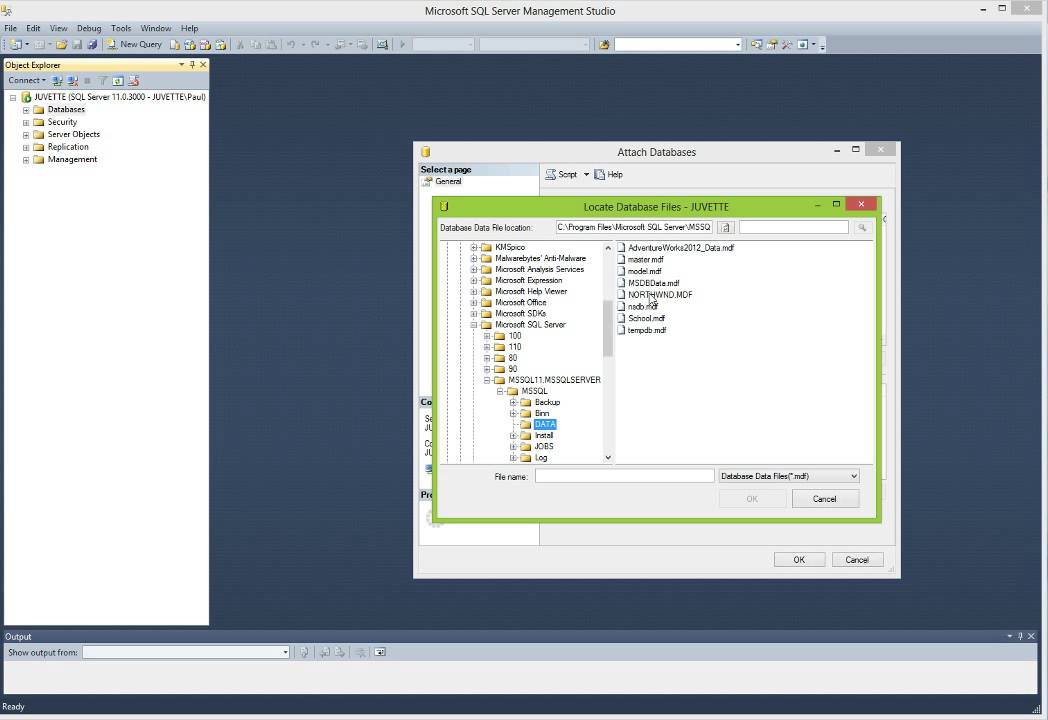
Task: Open the Database Data Files (*.mdf) dropdown
Action: (x=789, y=476)
